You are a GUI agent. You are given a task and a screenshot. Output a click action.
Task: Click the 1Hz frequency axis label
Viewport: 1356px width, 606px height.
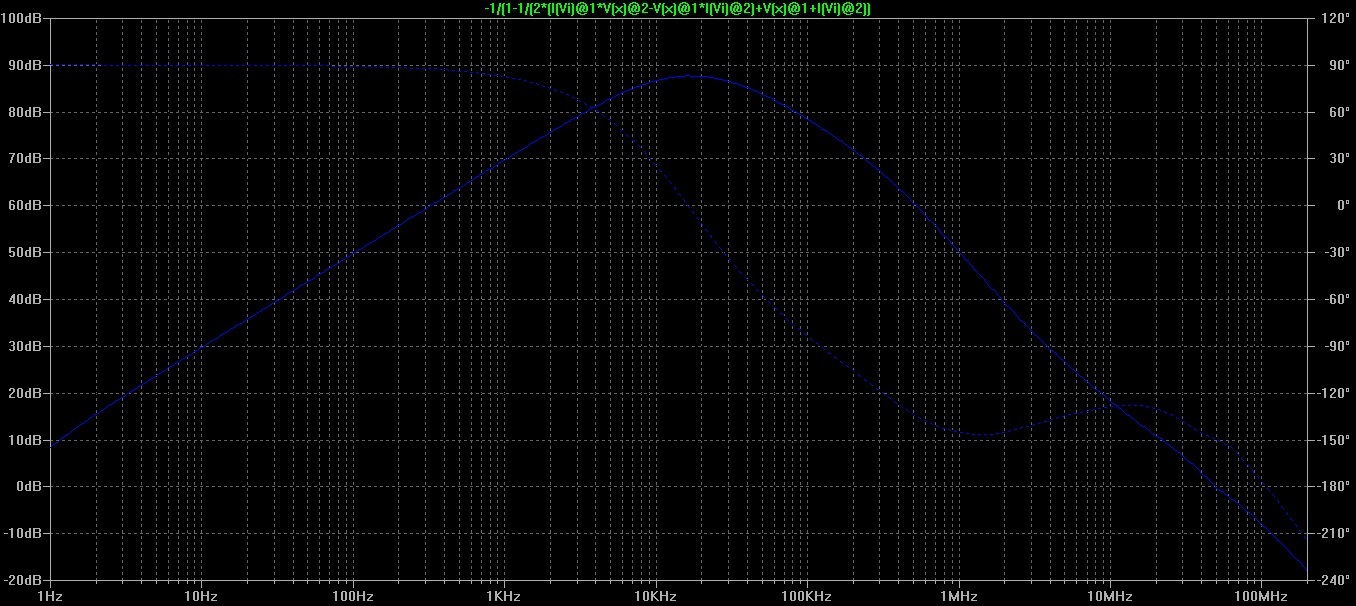click(49, 597)
